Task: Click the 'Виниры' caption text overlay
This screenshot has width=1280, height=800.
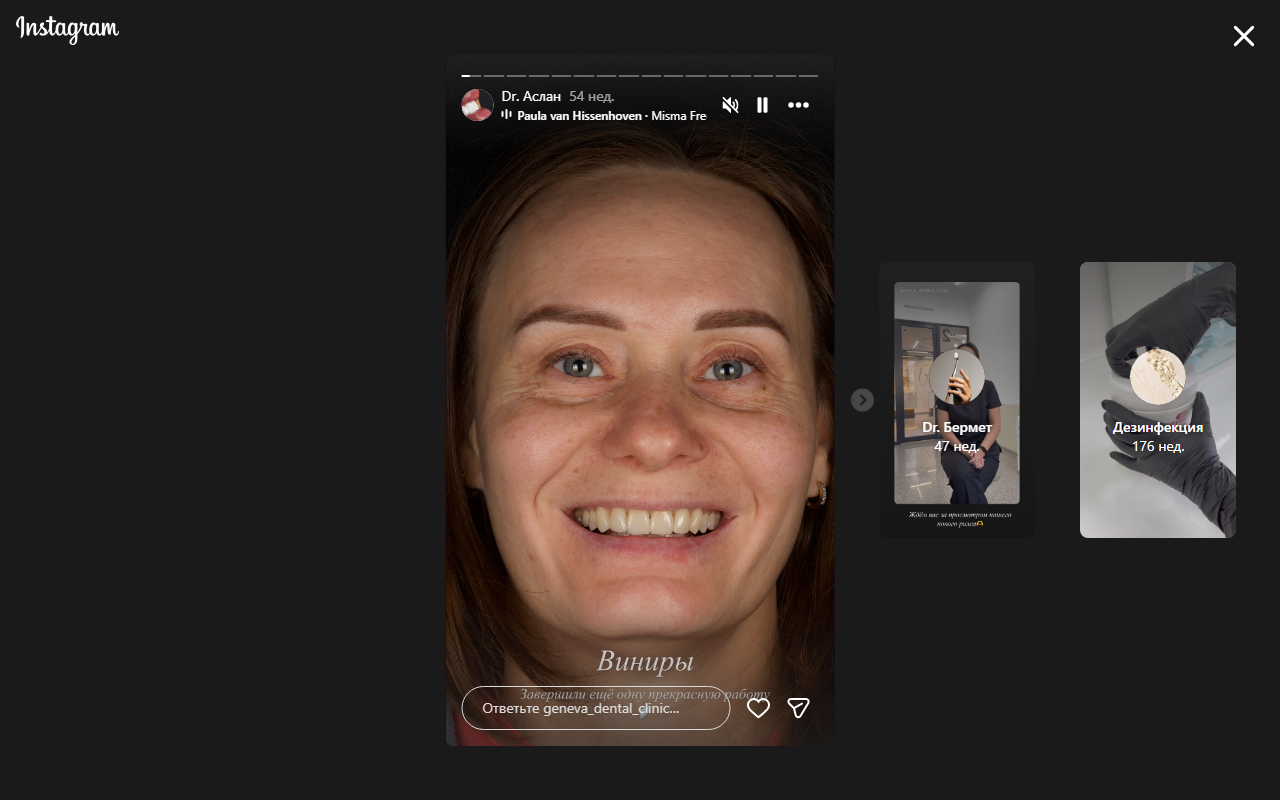Action: click(x=644, y=660)
